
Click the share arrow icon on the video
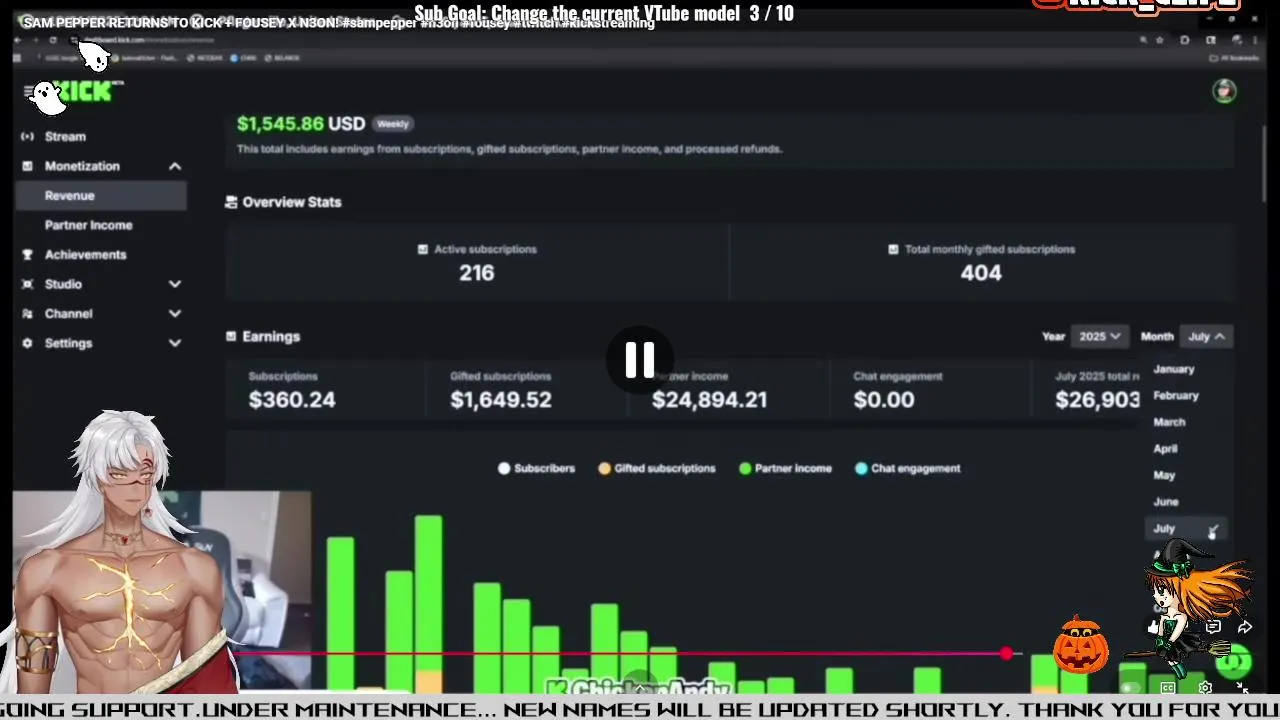point(1245,627)
